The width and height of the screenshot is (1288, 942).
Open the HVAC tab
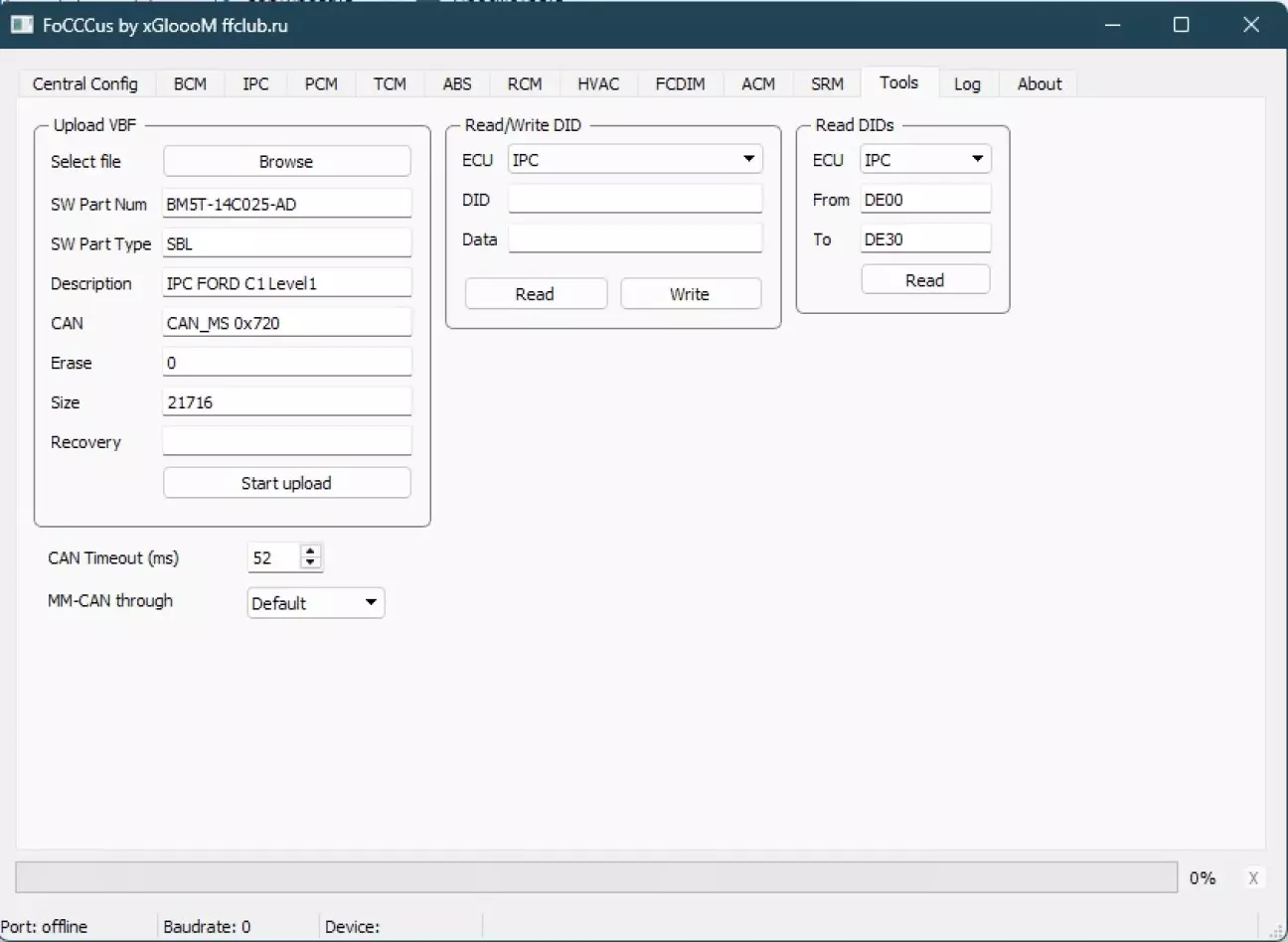(x=598, y=84)
